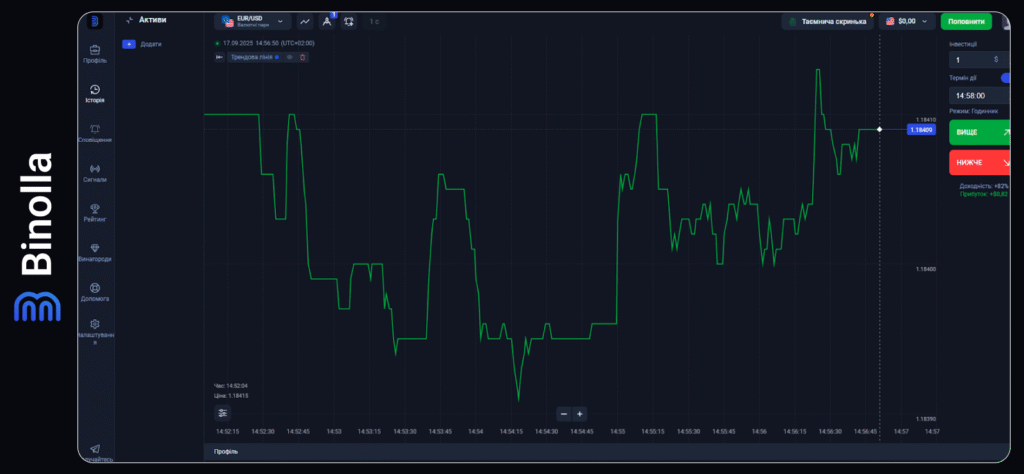Viewport: 1024px width, 474px height.
Task: Open Профіль in the left sidebar
Action: (95, 53)
